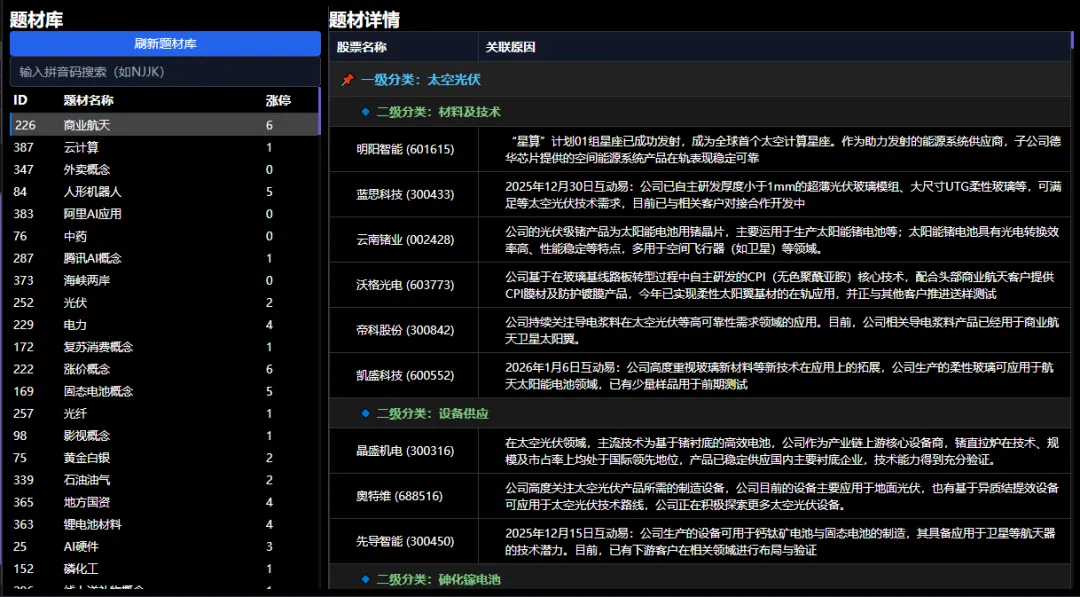Select the 锂电池材料 theme row
The width and height of the screenshot is (1080, 597).
165,524
